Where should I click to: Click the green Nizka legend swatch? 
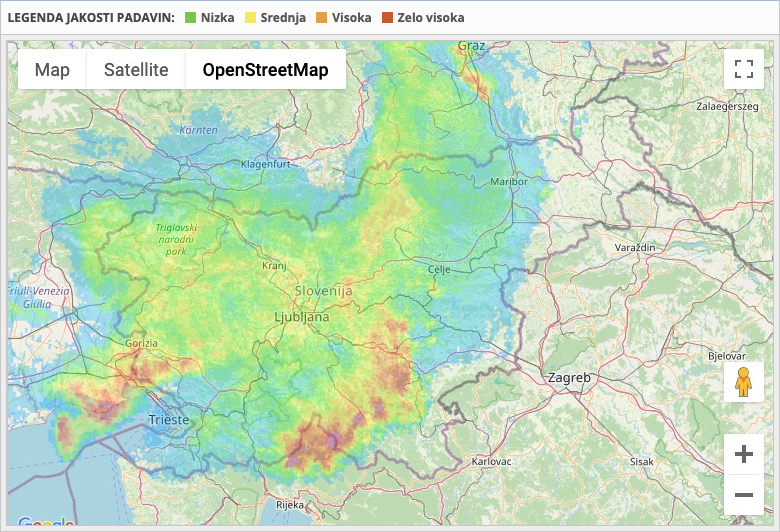point(190,18)
